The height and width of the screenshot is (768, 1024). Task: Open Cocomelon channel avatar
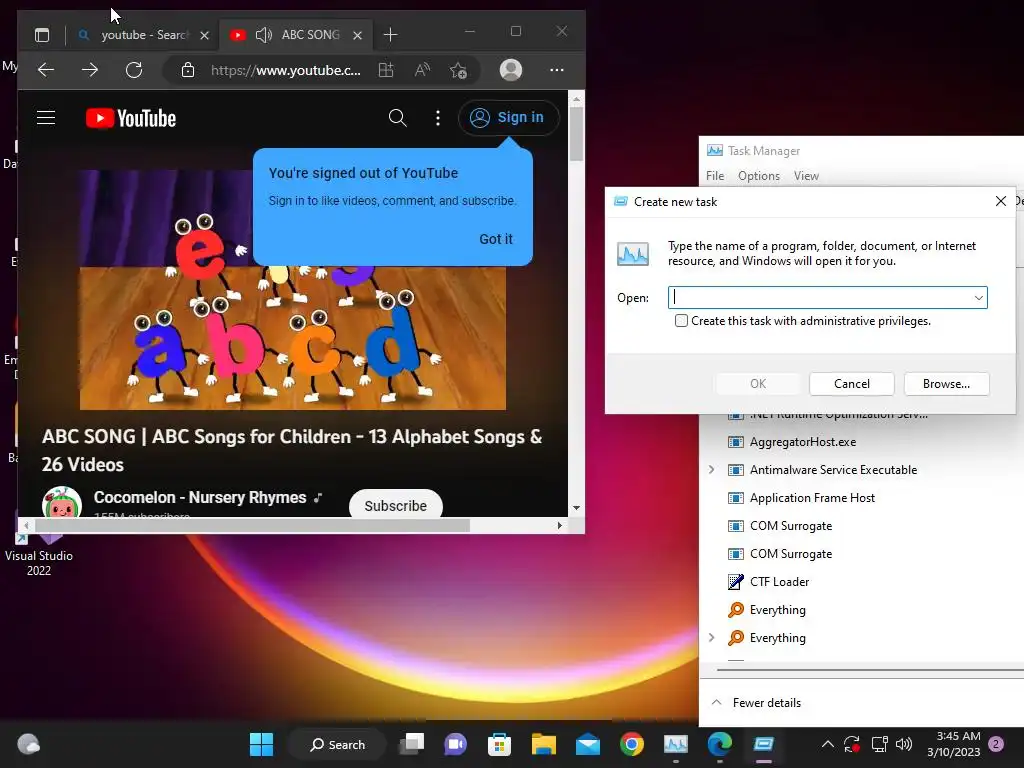(x=61, y=504)
